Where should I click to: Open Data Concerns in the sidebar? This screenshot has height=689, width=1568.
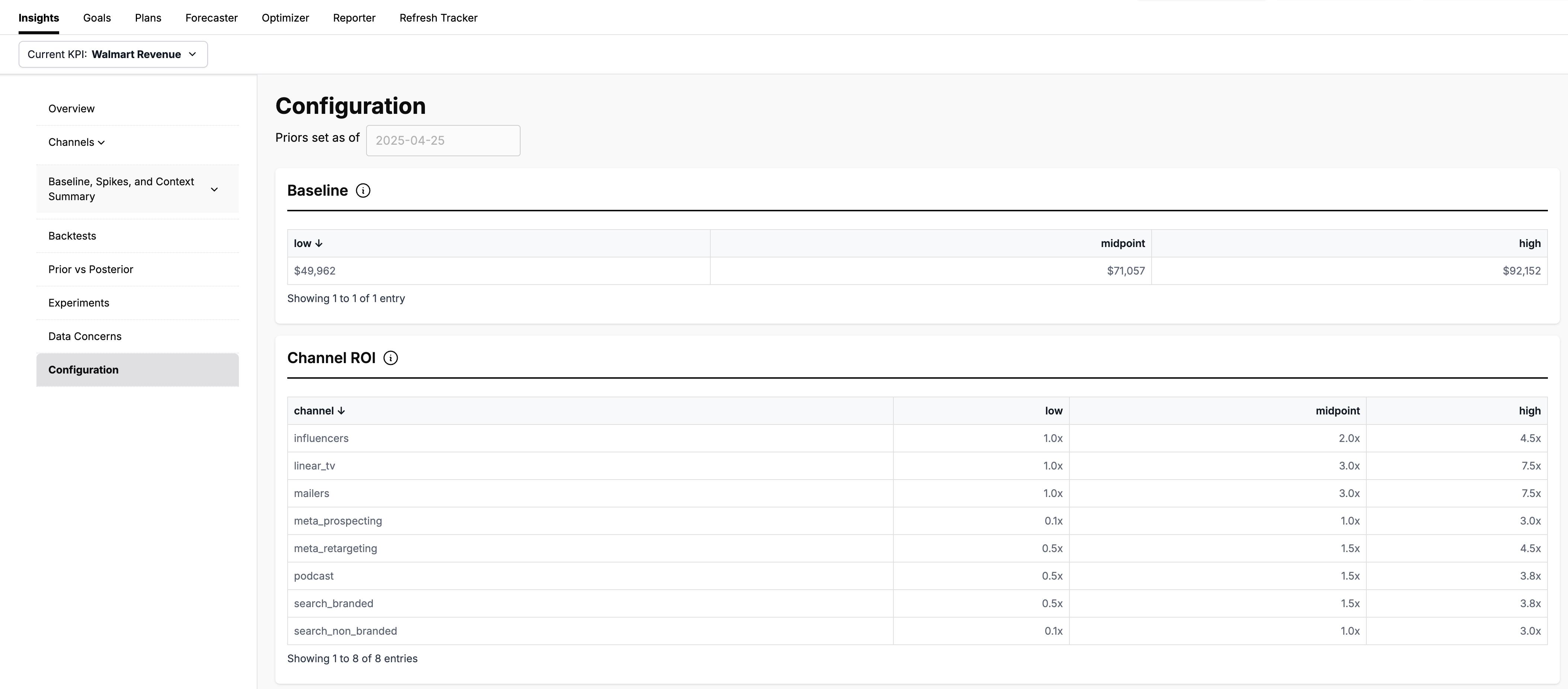[x=85, y=337]
